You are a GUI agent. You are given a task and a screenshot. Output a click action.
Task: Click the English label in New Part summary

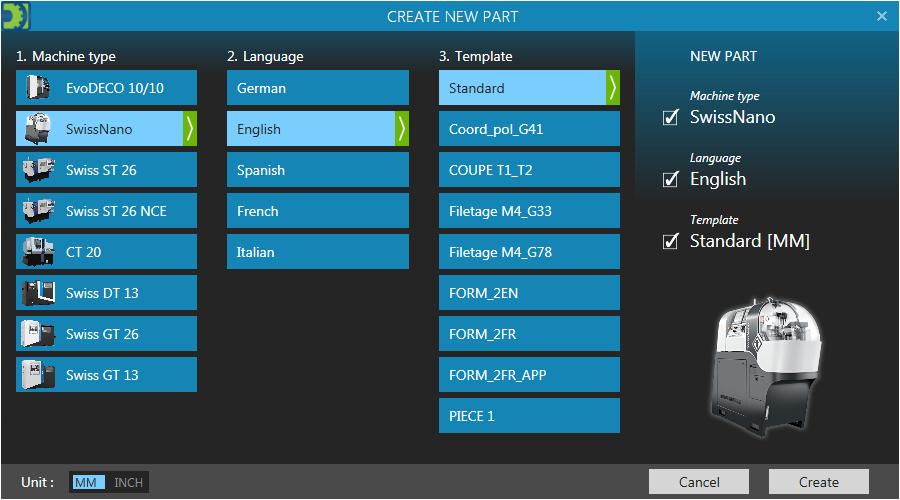(718, 179)
